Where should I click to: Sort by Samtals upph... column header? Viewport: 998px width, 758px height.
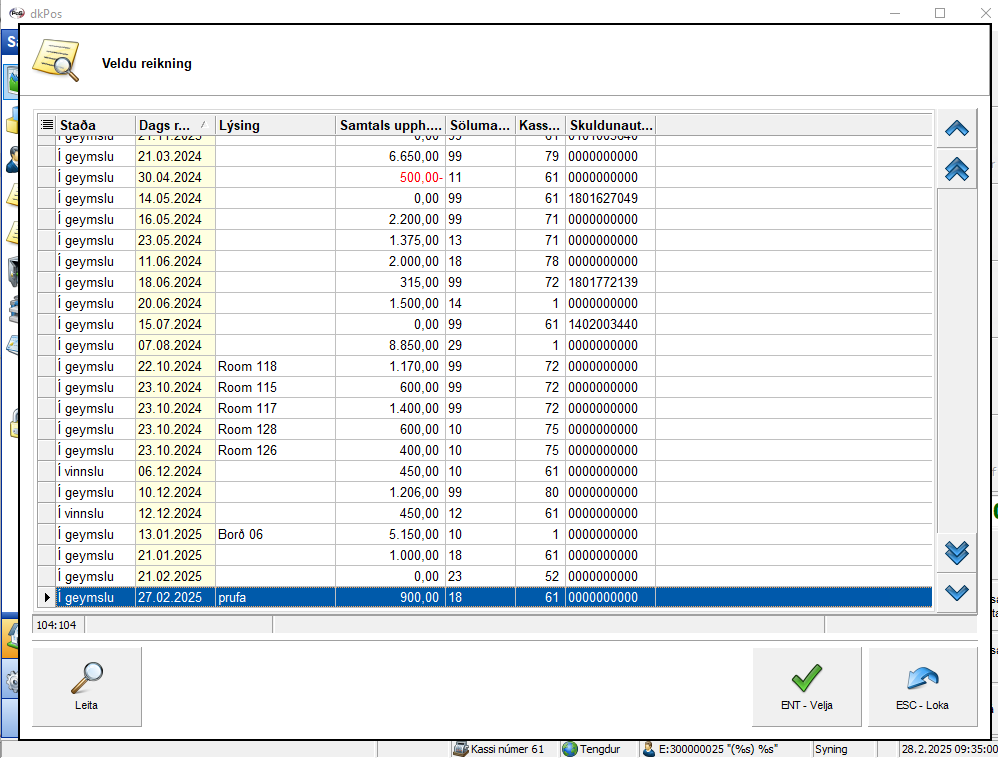[389, 125]
